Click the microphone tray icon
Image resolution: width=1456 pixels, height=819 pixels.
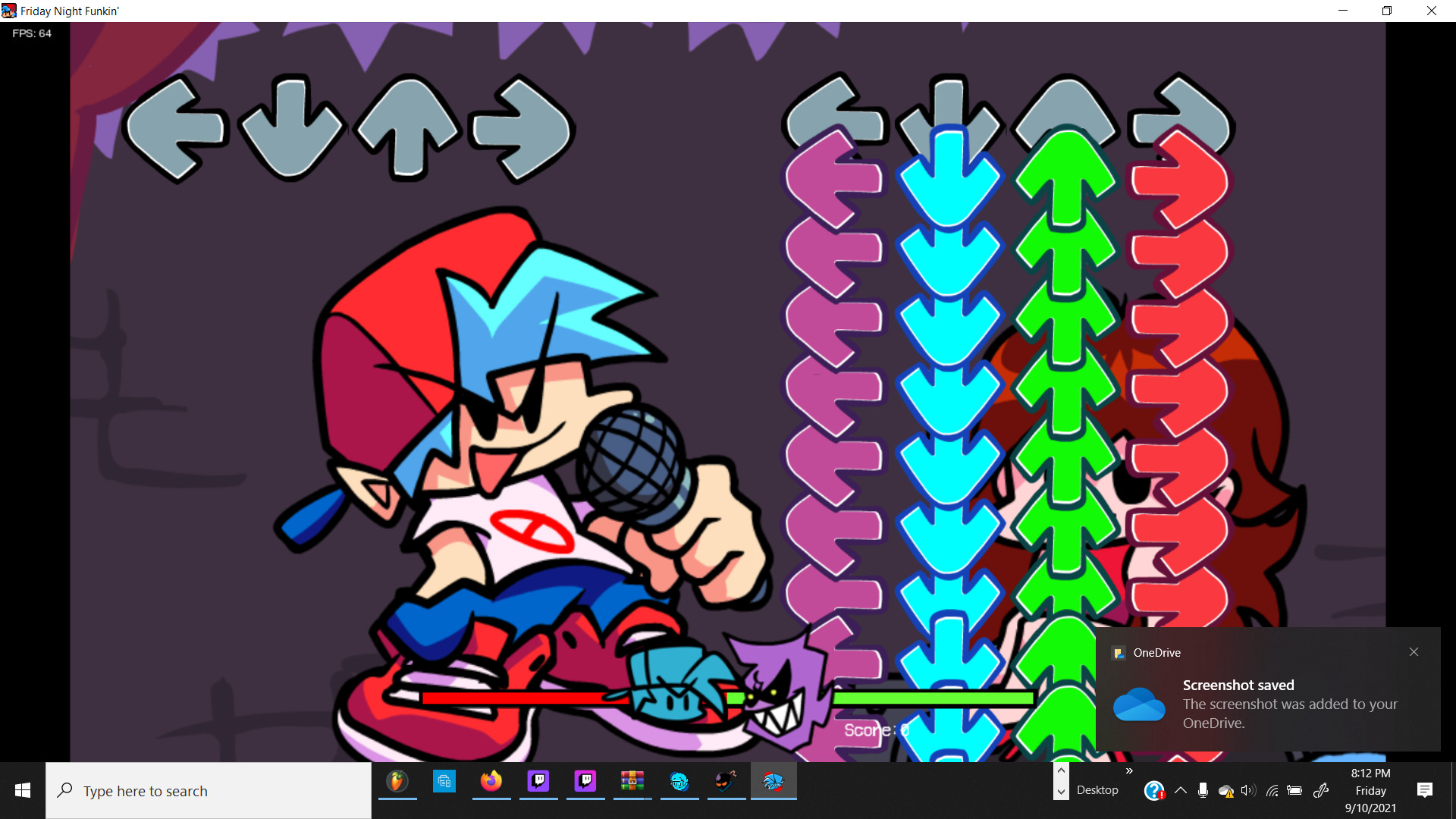(x=1203, y=790)
